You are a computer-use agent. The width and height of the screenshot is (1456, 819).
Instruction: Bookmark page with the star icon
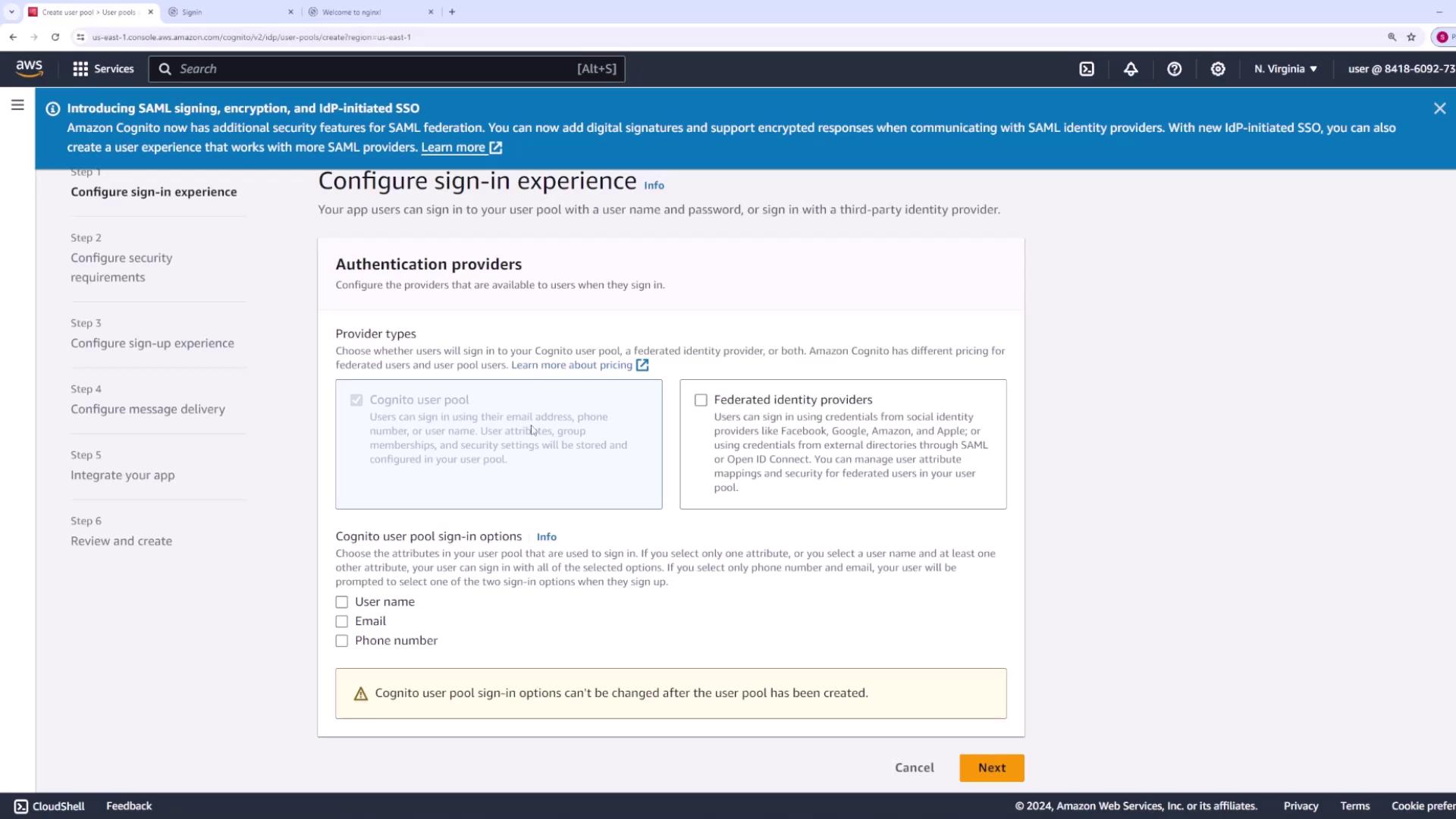1411,37
